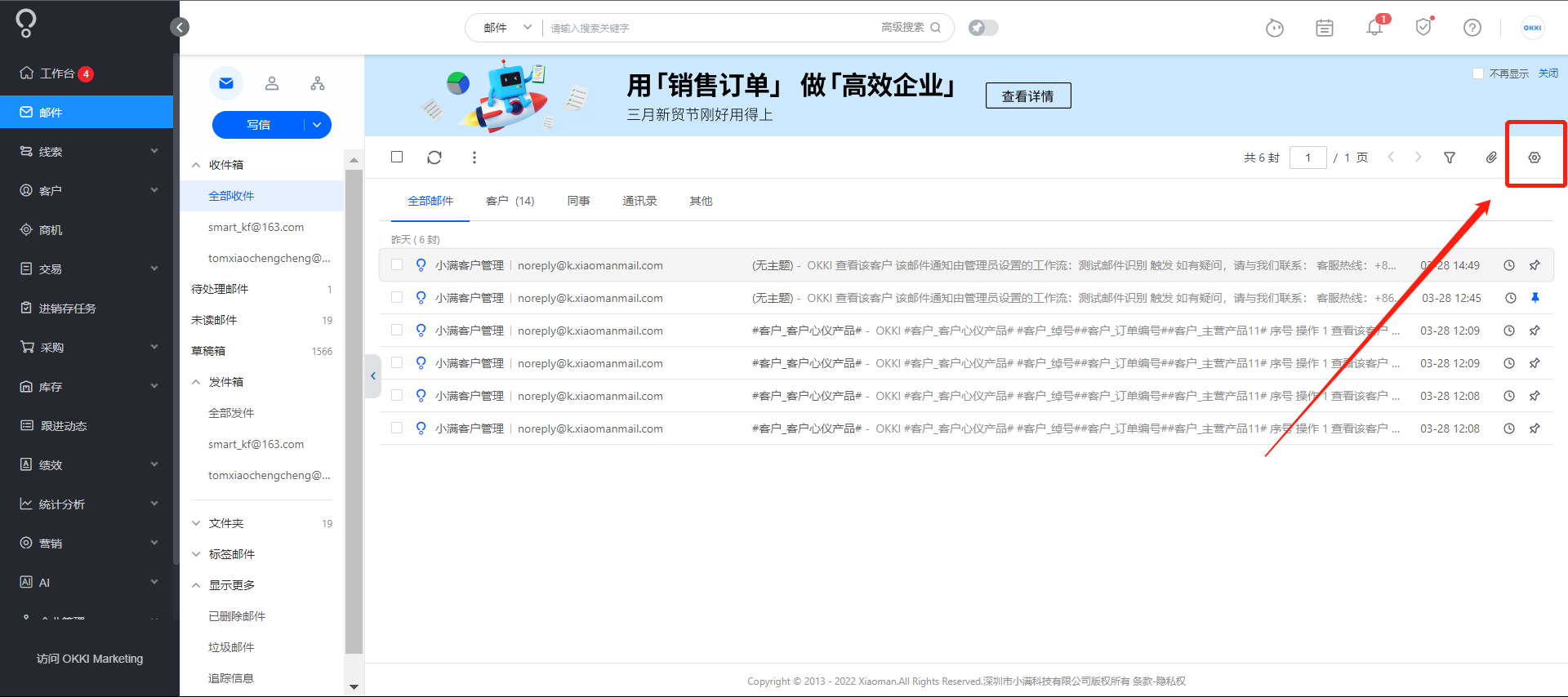Pin the 03-28 14:49 mail
Screen dimensions: 1568x697
tap(1535, 265)
